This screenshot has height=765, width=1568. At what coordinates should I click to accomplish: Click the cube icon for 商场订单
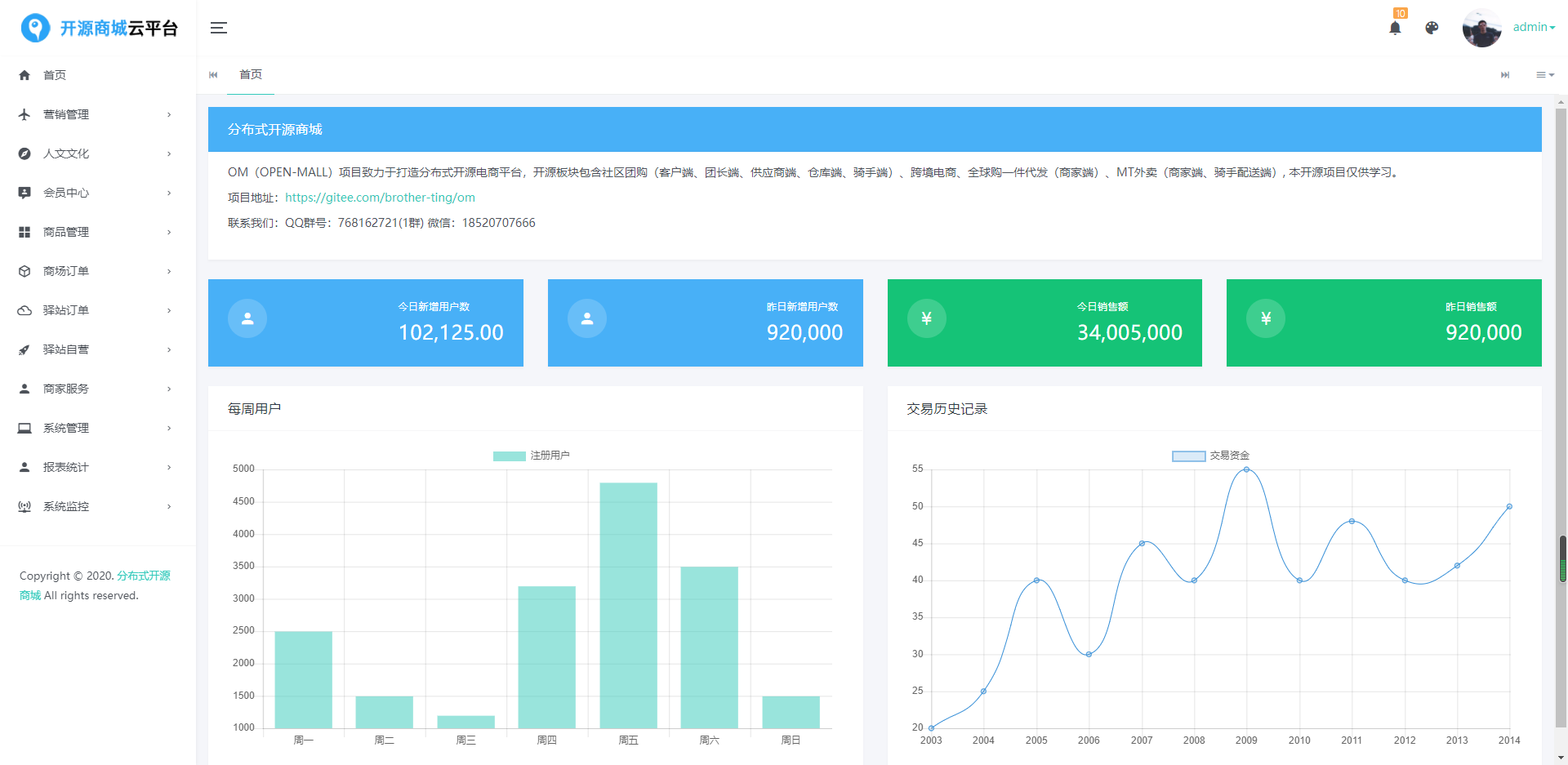(24, 271)
